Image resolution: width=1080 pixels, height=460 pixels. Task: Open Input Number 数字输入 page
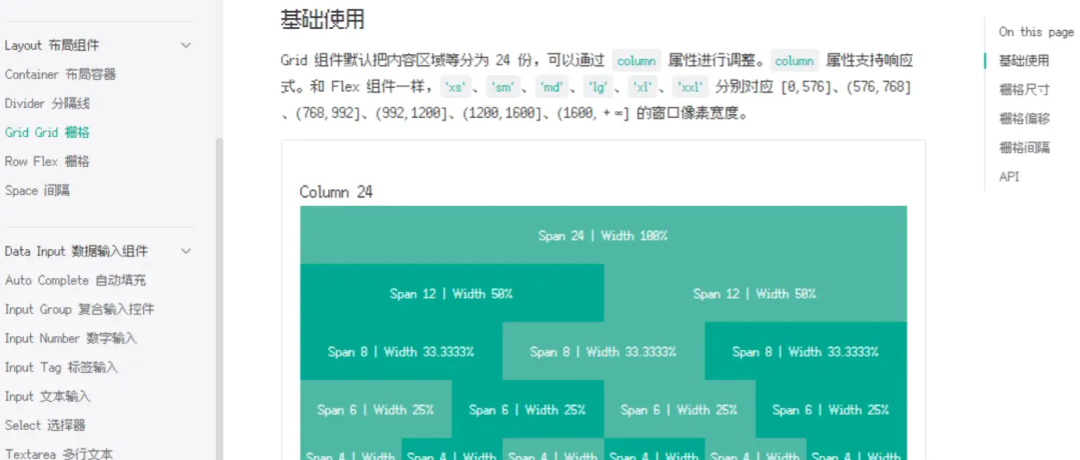point(71,338)
